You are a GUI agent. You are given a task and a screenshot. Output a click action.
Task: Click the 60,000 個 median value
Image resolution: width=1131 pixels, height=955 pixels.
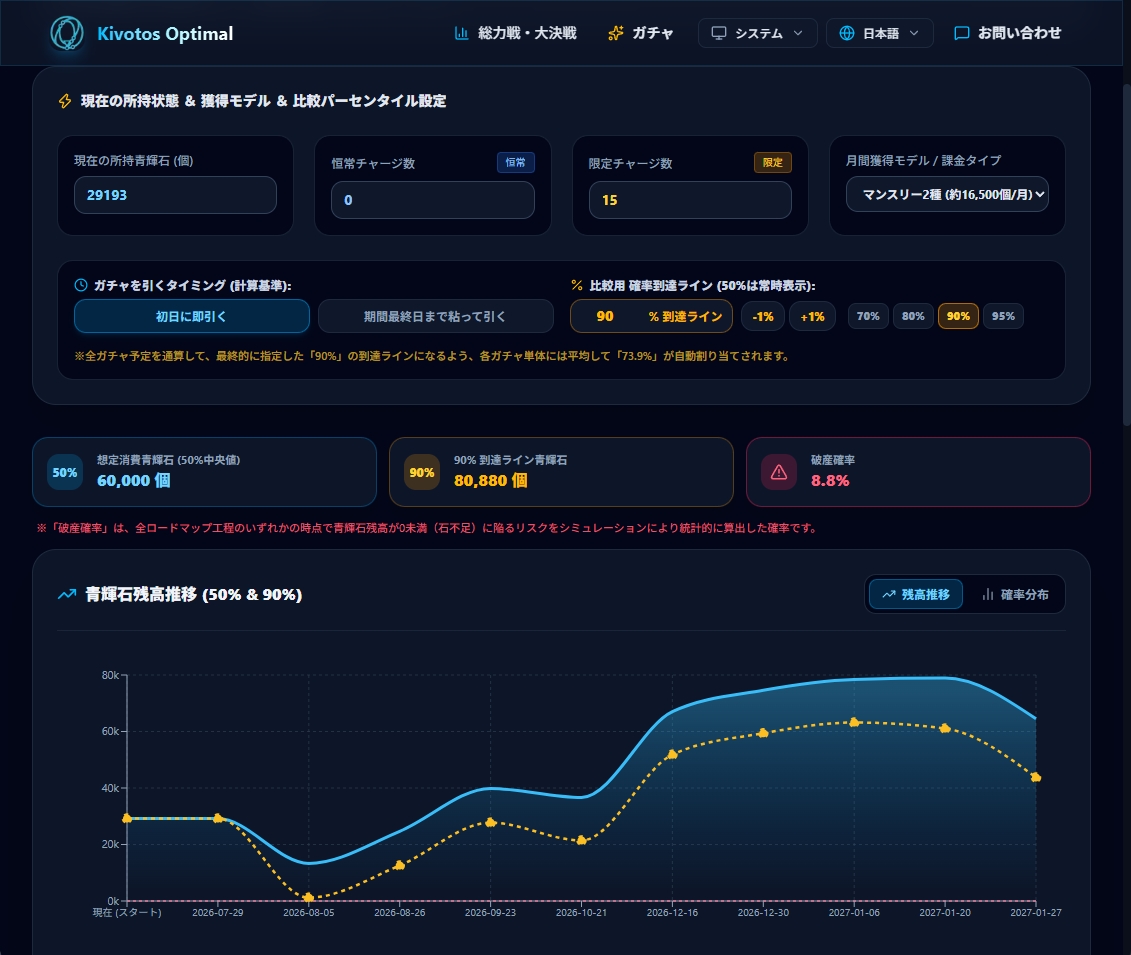(133, 480)
